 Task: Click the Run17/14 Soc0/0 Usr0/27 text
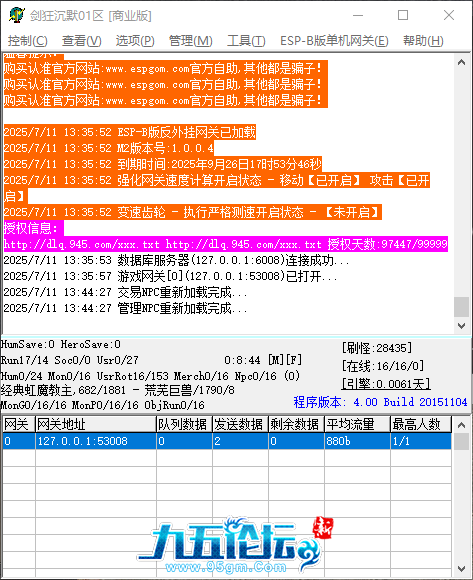(70, 360)
